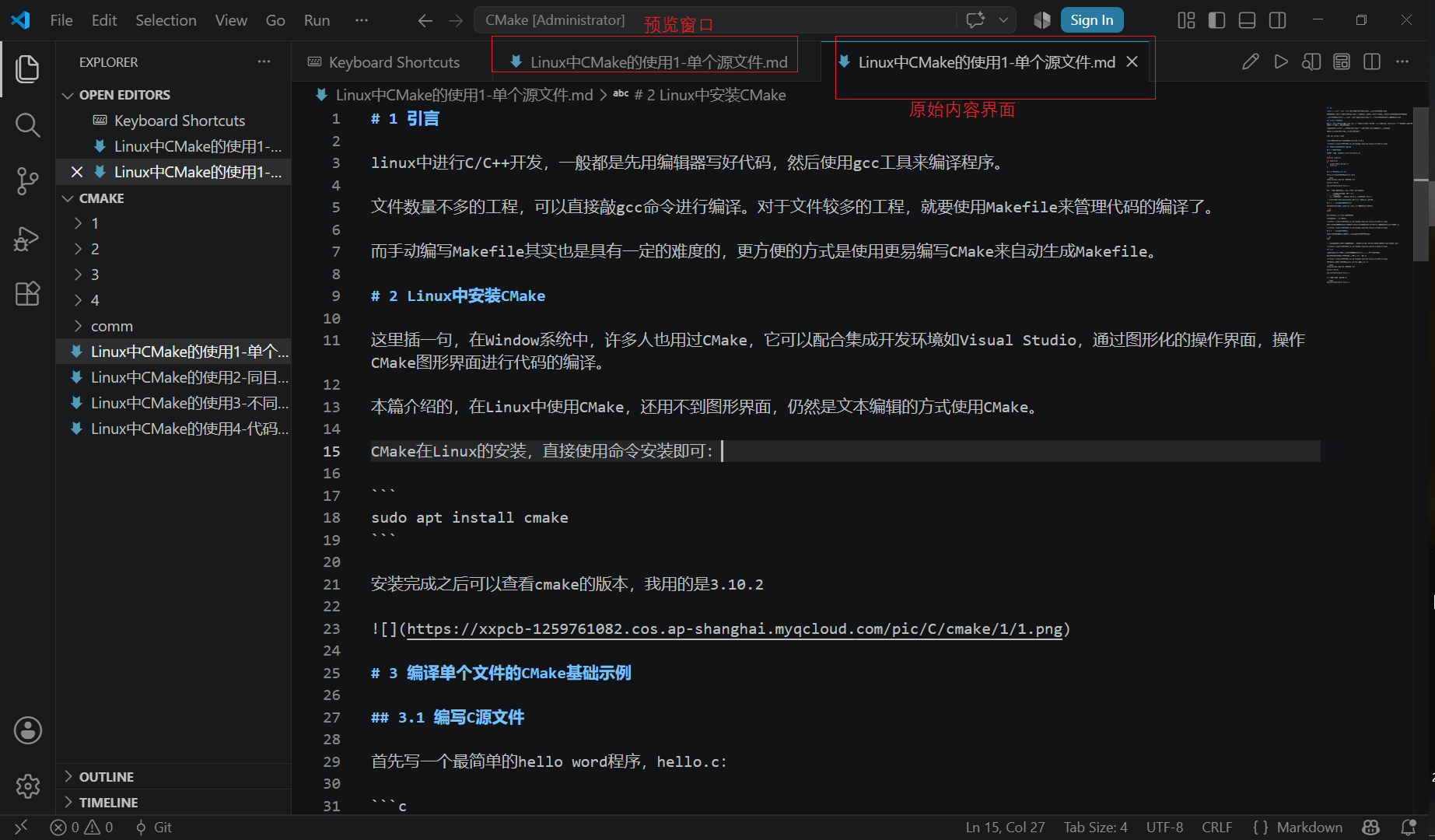1435x840 pixels.
Task: Collapse the OPEN EDITORS section
Action: (174, 95)
